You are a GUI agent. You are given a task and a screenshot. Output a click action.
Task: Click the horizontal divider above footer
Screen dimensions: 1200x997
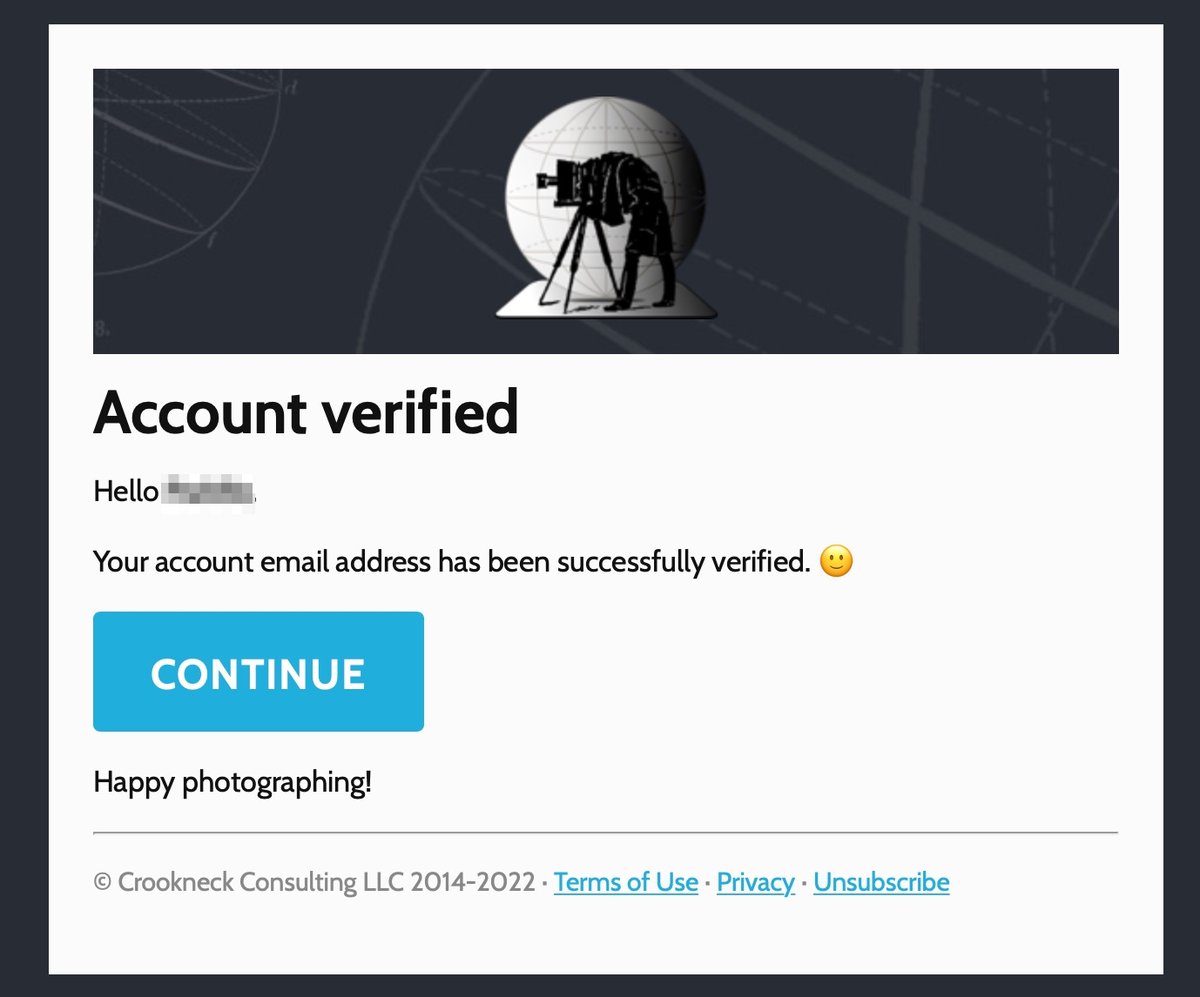[605, 832]
